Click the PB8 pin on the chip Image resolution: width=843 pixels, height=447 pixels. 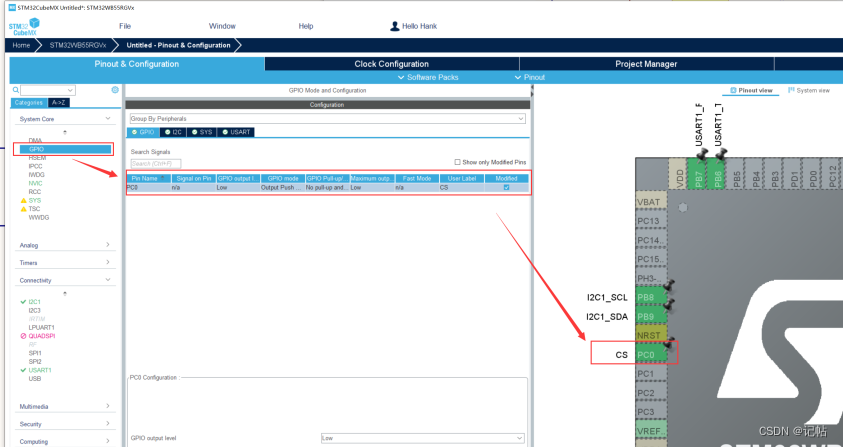pyautogui.click(x=651, y=297)
